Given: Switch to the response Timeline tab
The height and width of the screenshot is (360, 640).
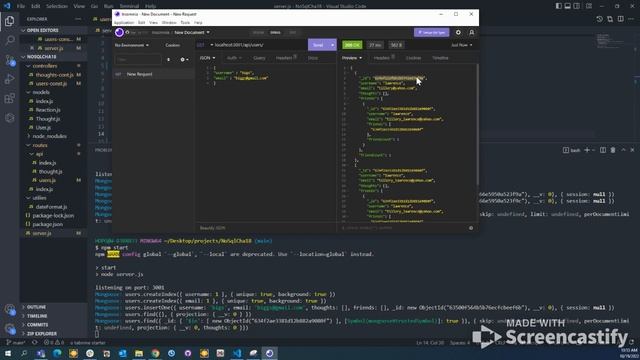Looking at the screenshot, I should (x=440, y=58).
